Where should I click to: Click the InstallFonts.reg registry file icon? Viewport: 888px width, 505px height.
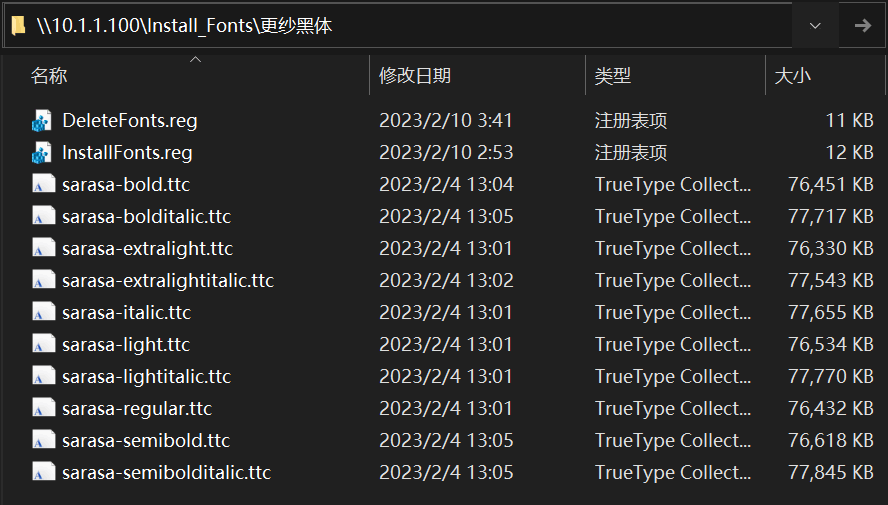click(42, 153)
